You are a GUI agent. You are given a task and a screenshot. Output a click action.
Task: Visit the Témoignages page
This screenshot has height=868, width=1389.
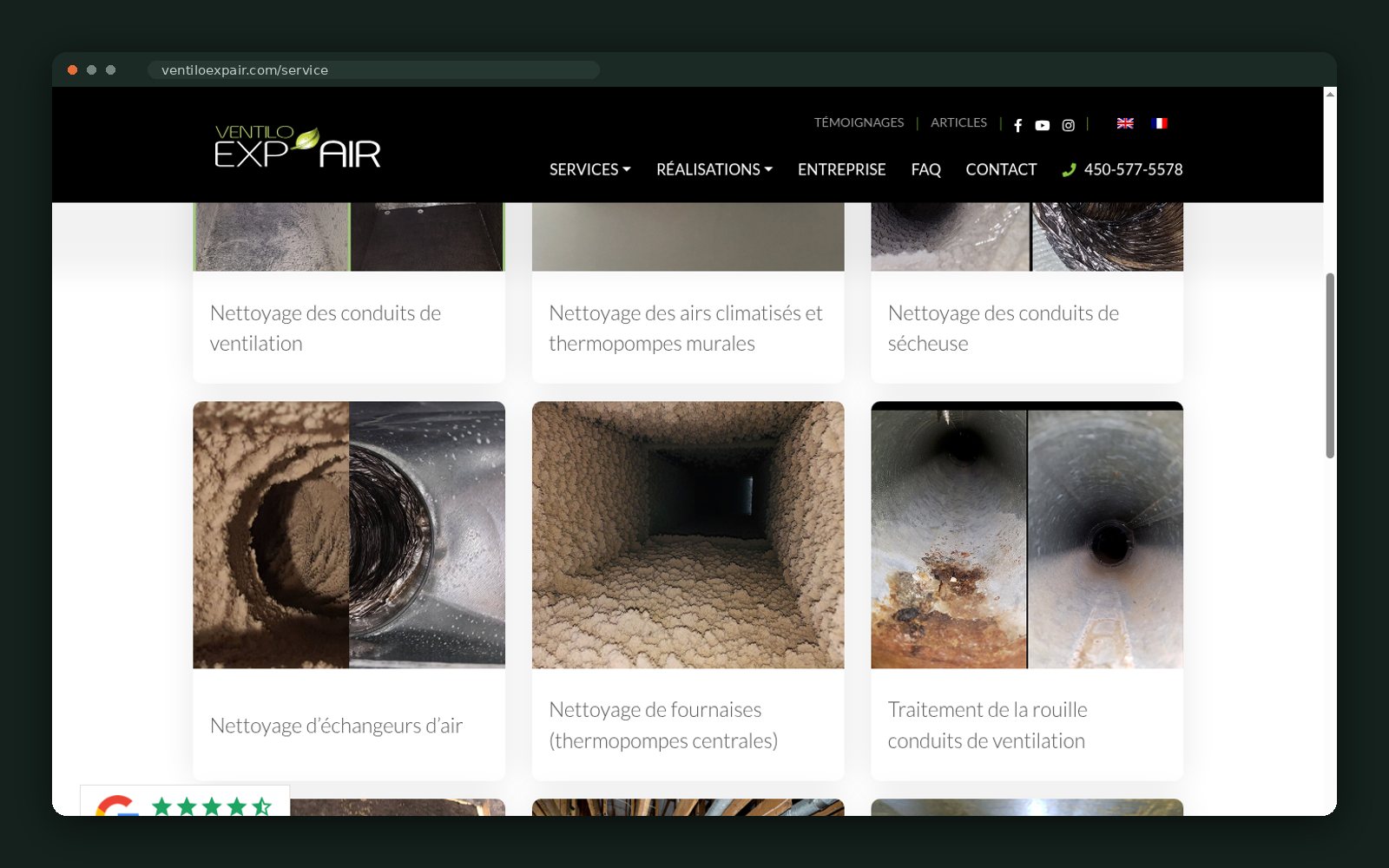[859, 122]
